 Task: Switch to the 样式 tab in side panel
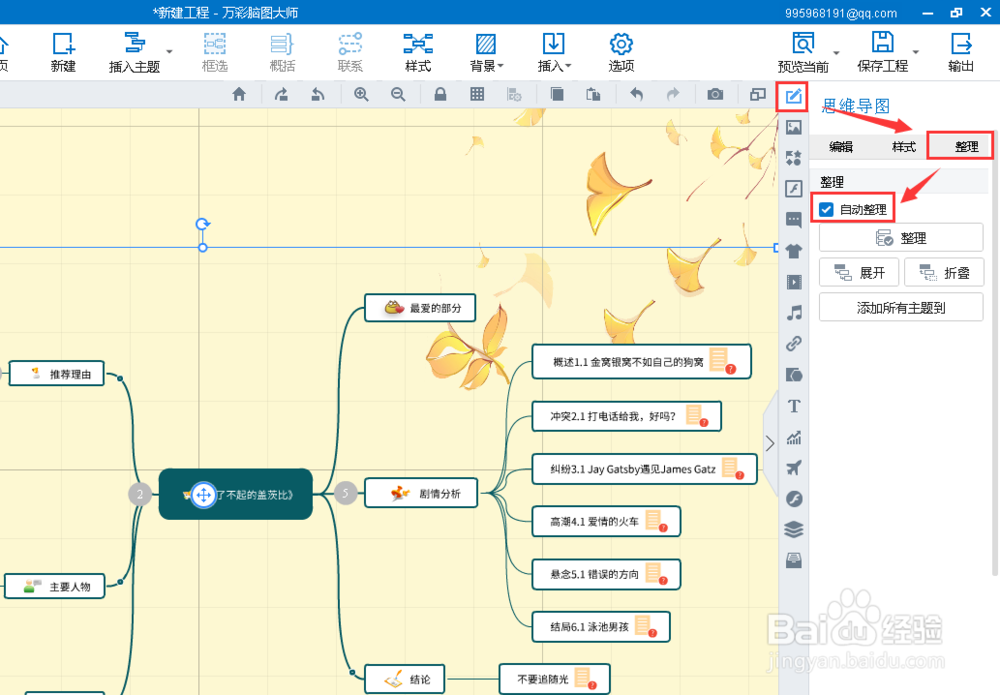pyautogui.click(x=903, y=147)
